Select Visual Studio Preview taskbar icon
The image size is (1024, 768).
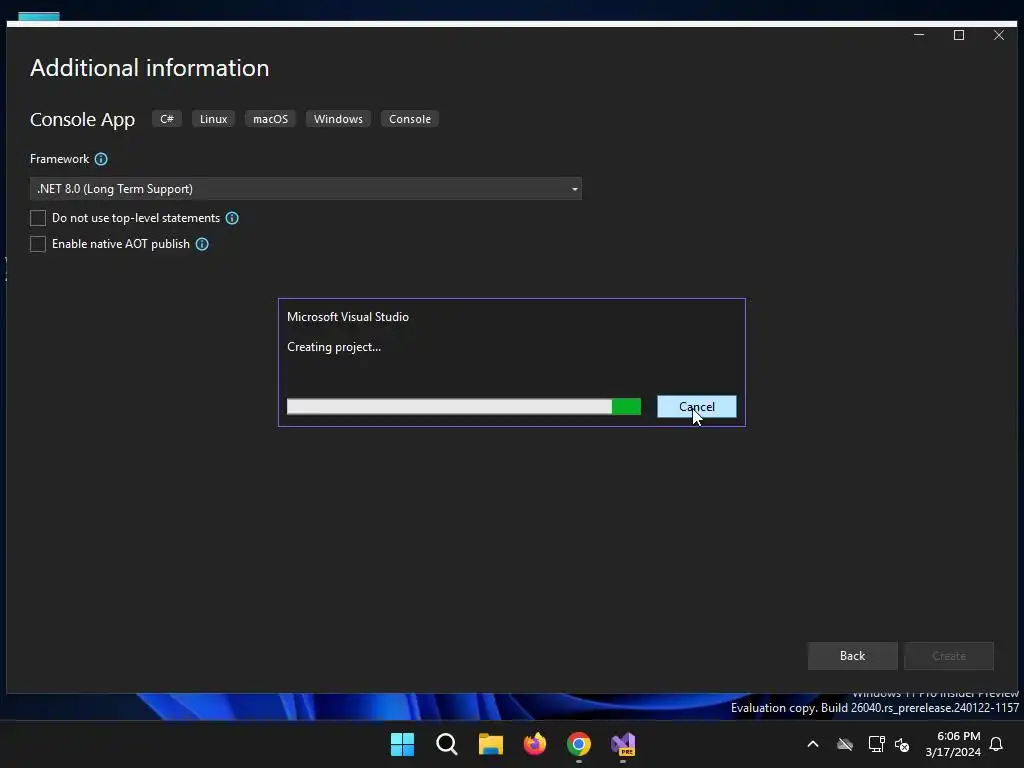pos(623,744)
